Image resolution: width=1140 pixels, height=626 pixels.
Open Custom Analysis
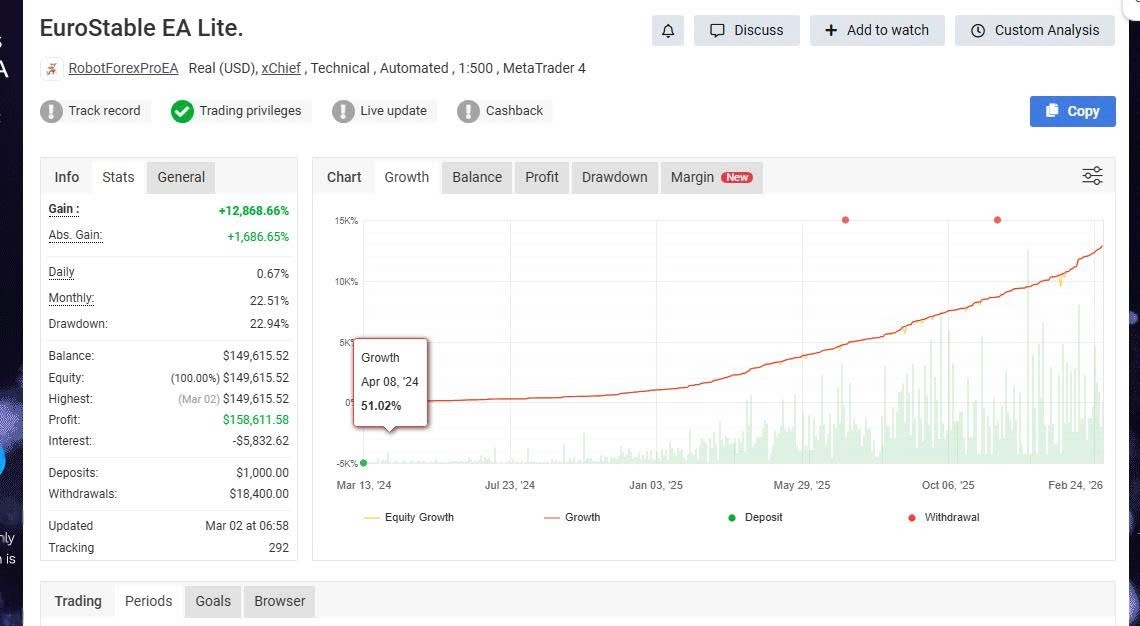coord(1034,30)
